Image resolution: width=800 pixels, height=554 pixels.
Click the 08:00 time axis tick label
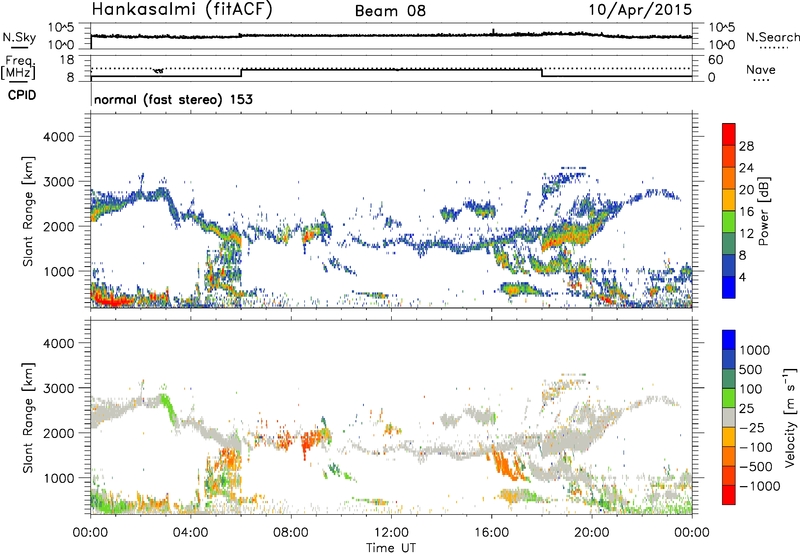(291, 533)
